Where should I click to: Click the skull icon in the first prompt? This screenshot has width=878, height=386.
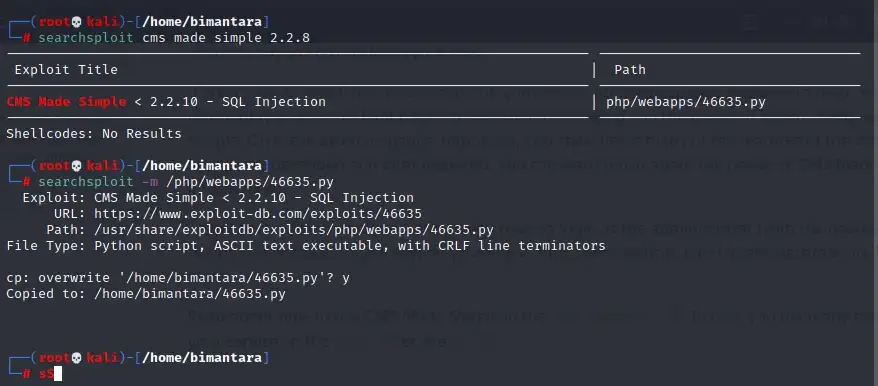point(77,22)
